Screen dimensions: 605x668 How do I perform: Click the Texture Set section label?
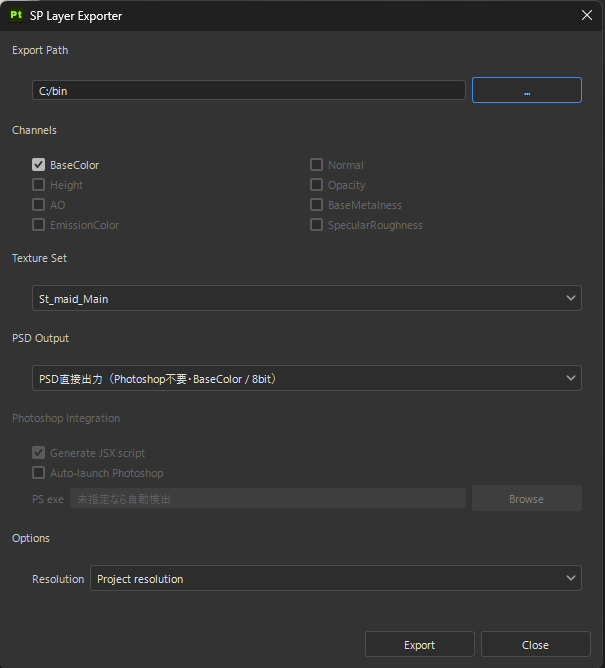point(39,258)
